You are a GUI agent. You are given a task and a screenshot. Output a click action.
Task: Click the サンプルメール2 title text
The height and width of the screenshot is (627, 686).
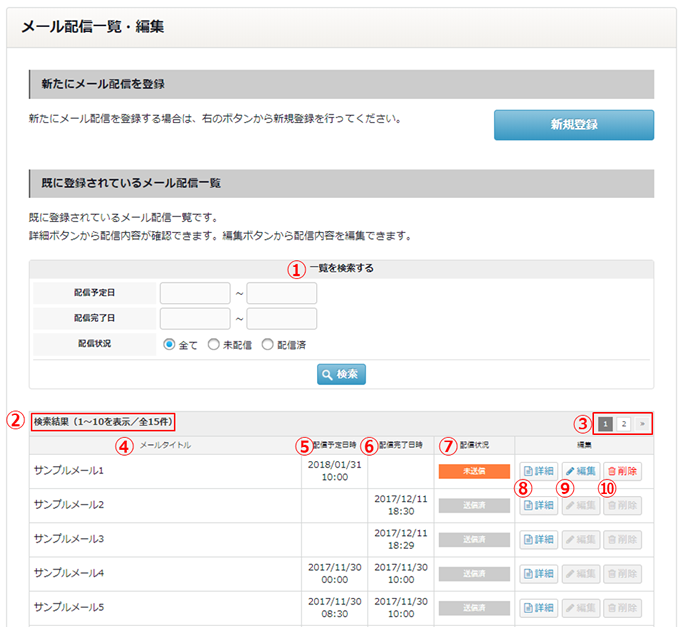click(x=69, y=505)
